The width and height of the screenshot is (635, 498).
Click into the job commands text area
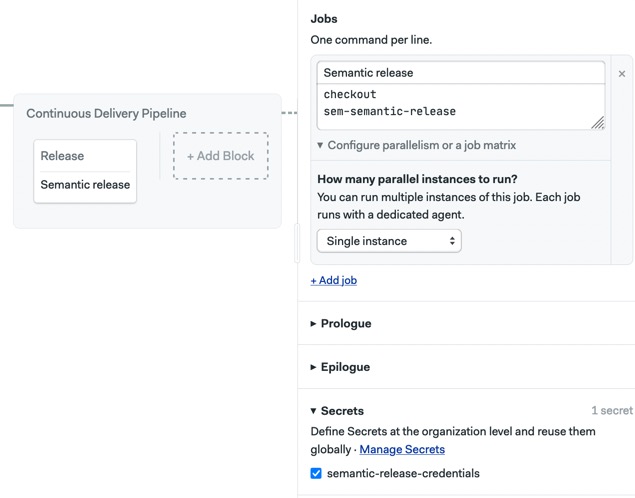pyautogui.click(x=450, y=104)
